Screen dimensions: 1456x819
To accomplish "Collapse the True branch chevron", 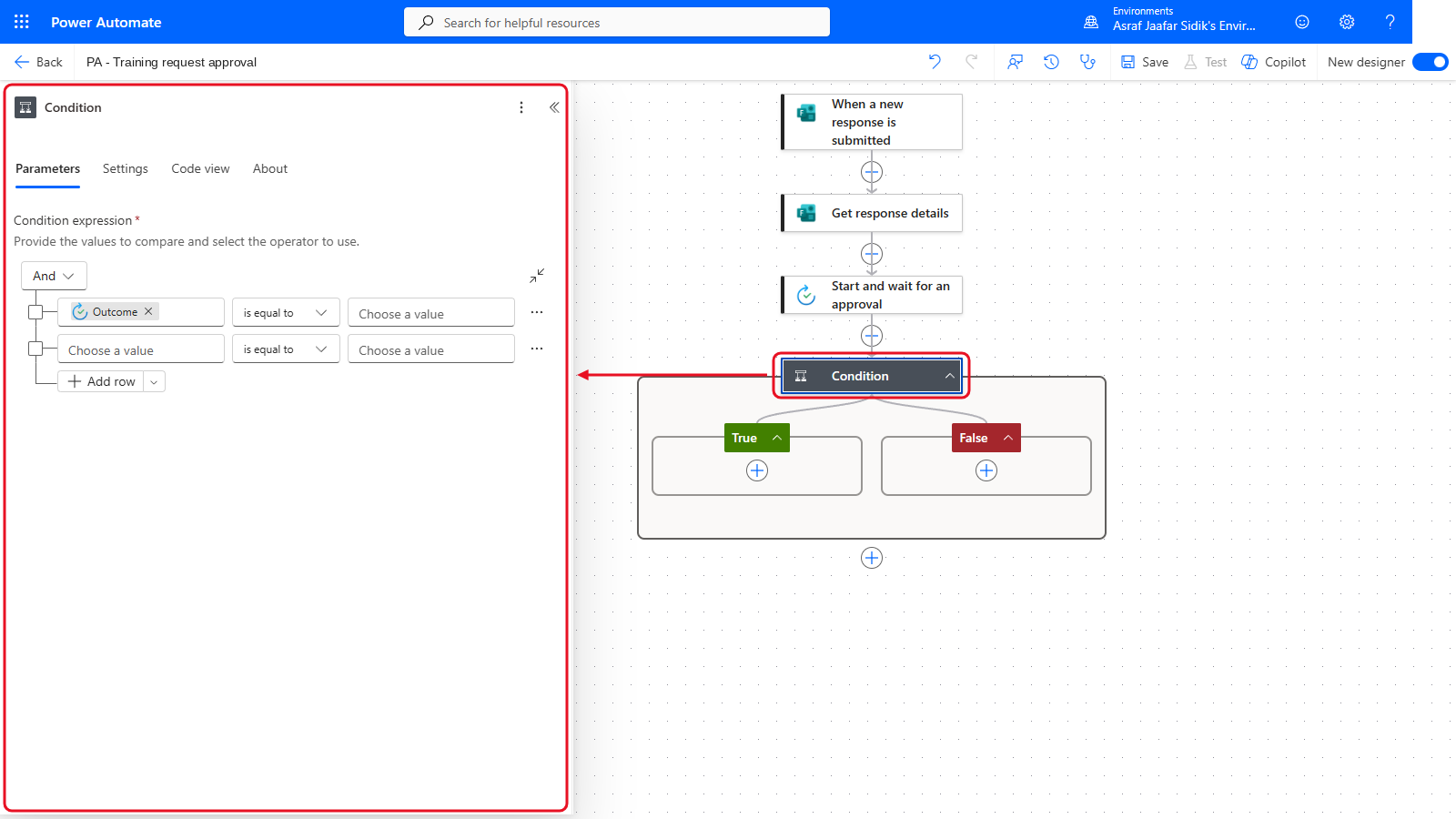I will pyautogui.click(x=777, y=438).
